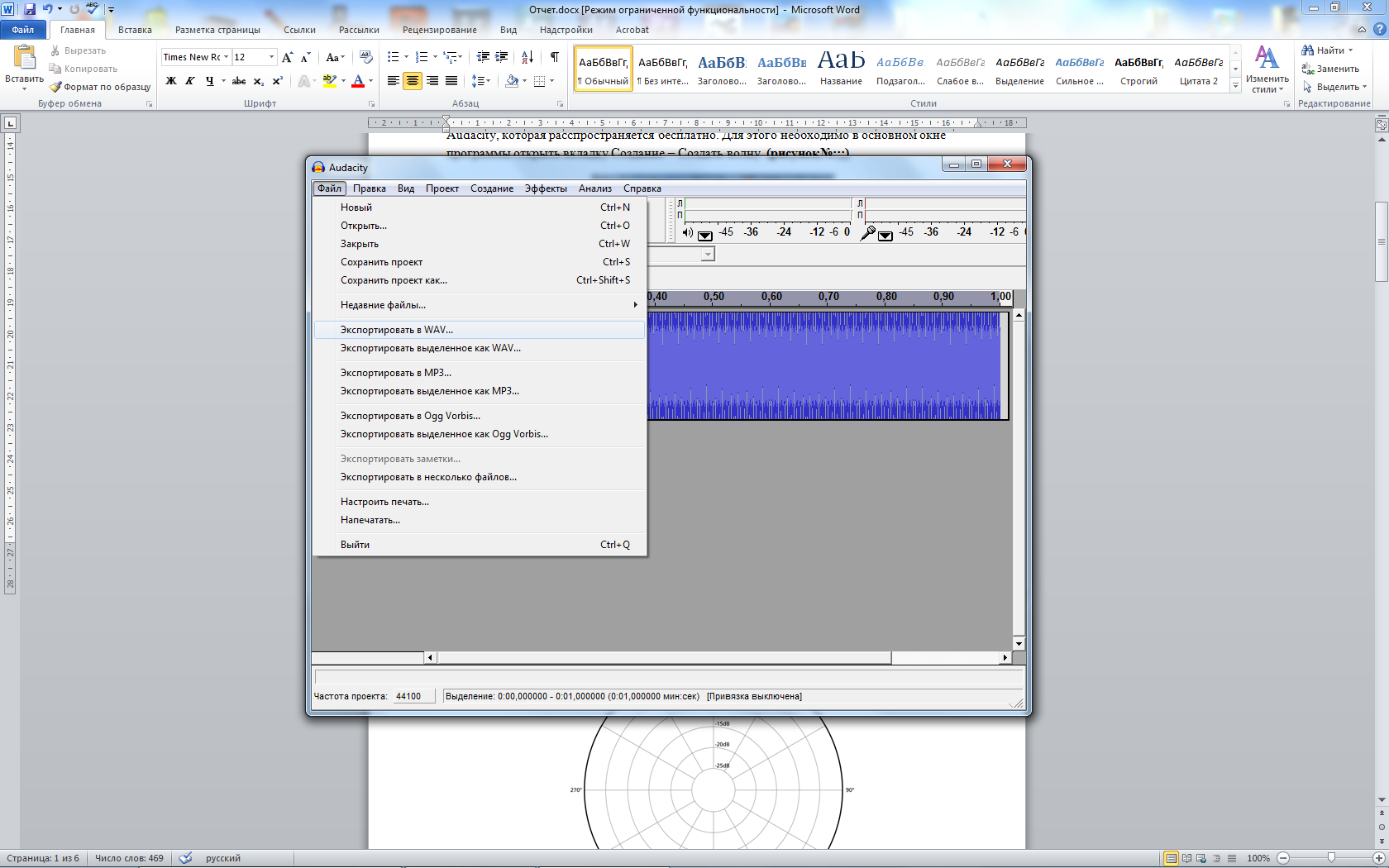Apply the Обычный style
Screen dimensions: 1389x868
click(604, 69)
